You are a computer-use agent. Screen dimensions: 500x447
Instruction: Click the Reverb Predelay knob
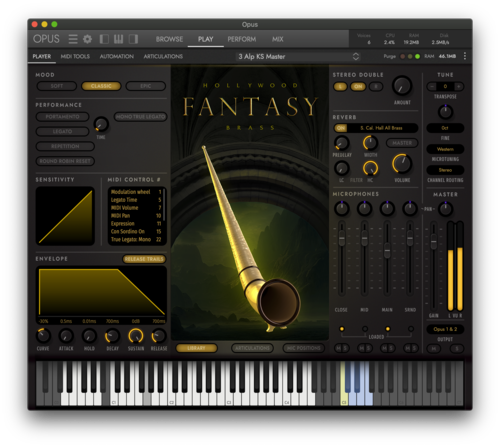tap(342, 143)
